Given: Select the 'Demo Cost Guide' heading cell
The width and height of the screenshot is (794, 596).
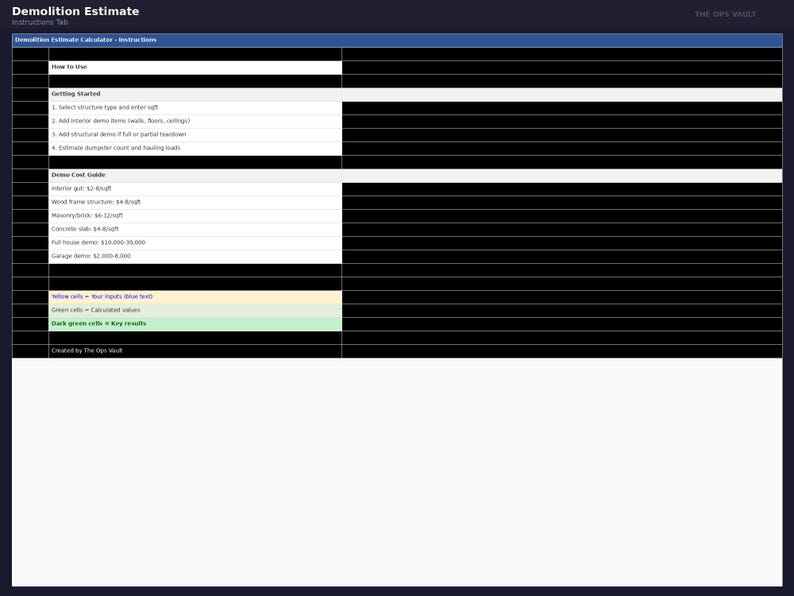Looking at the screenshot, I should [195, 175].
